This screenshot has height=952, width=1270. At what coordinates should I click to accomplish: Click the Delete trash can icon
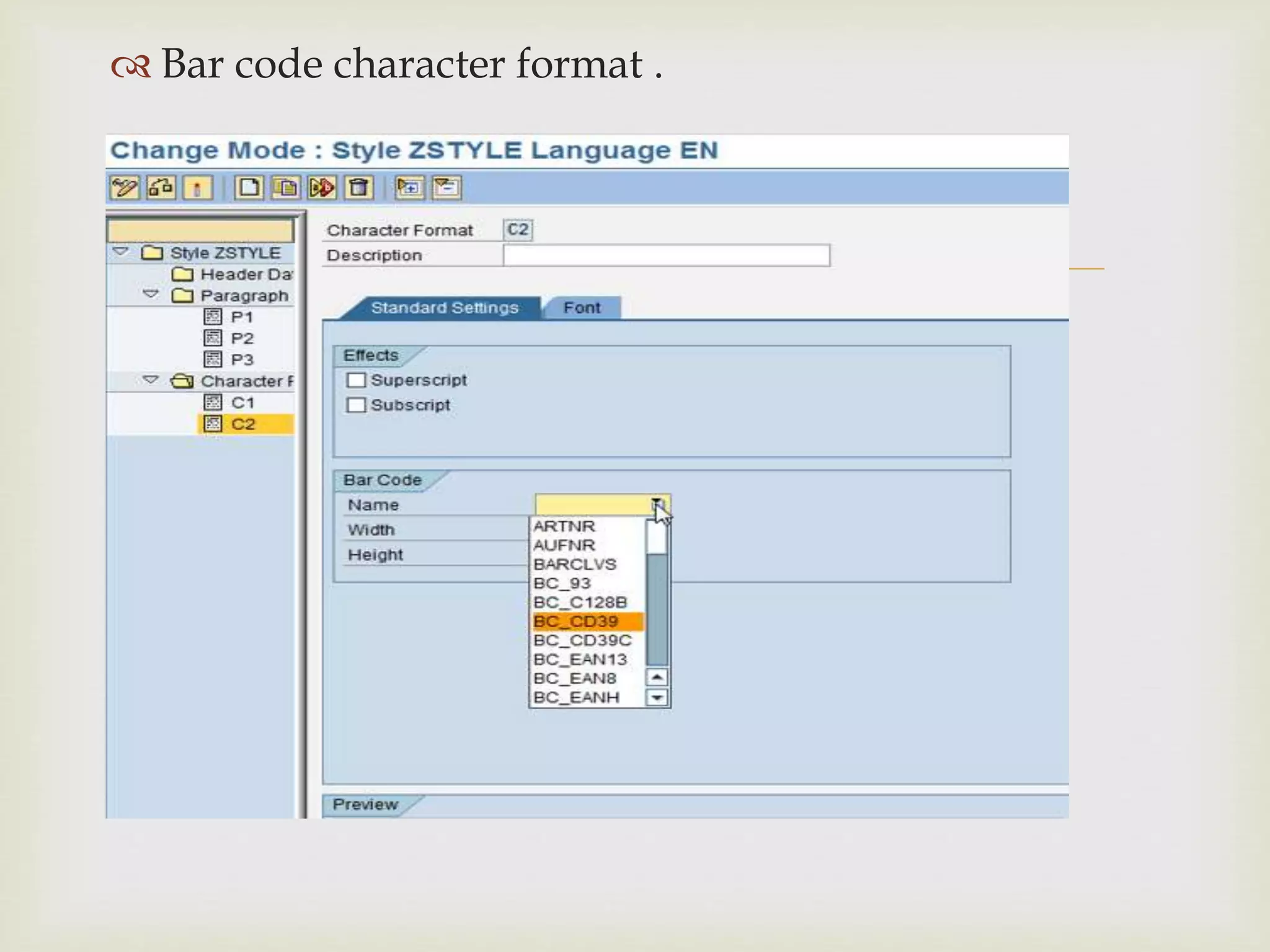[x=359, y=187]
